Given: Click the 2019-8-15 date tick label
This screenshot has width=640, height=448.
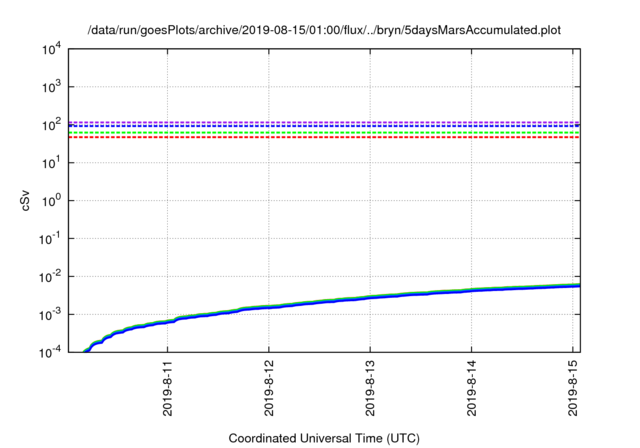Looking at the screenshot, I should pos(573,388).
